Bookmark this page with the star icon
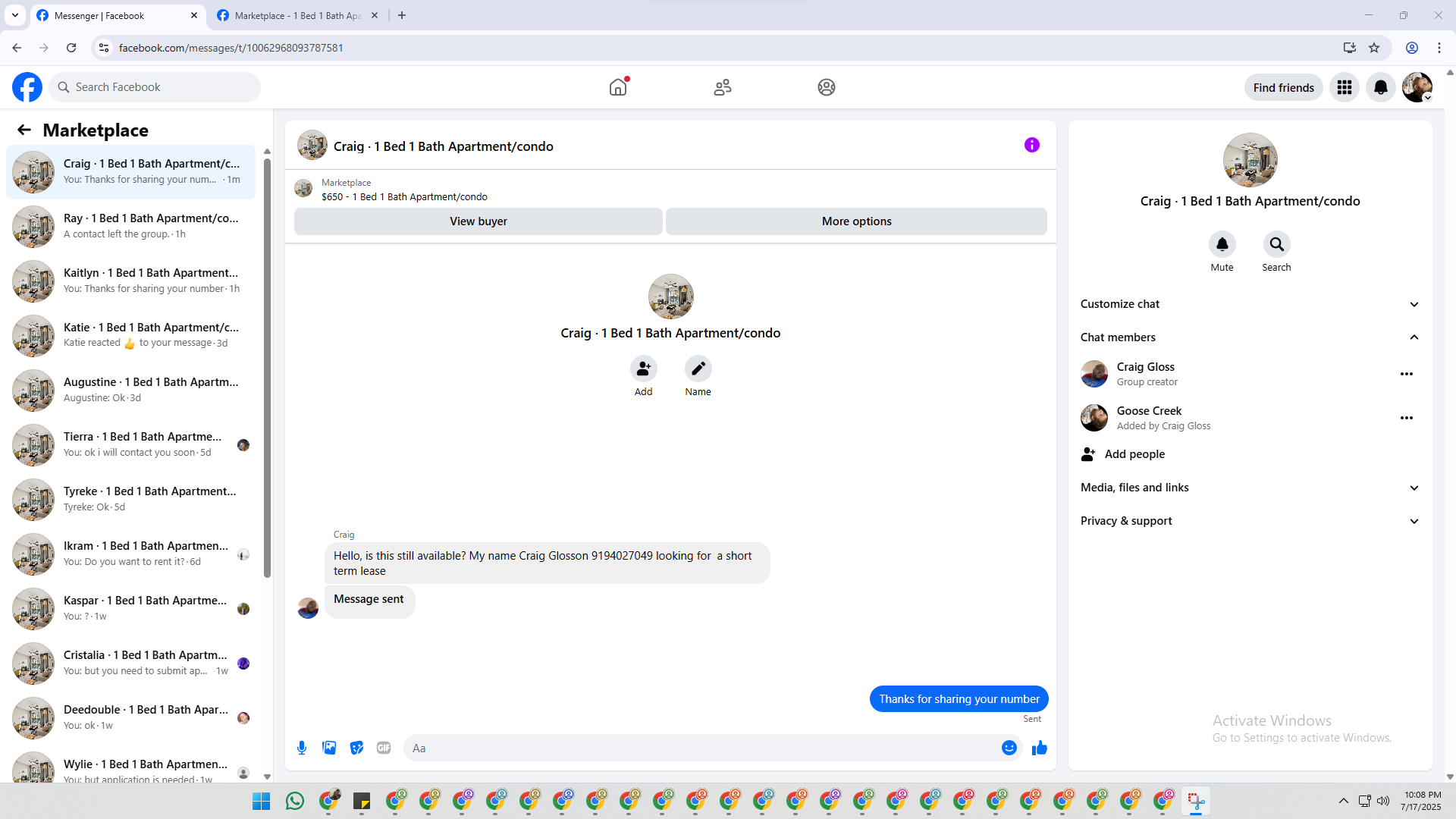This screenshot has height=819, width=1456. point(1374,48)
